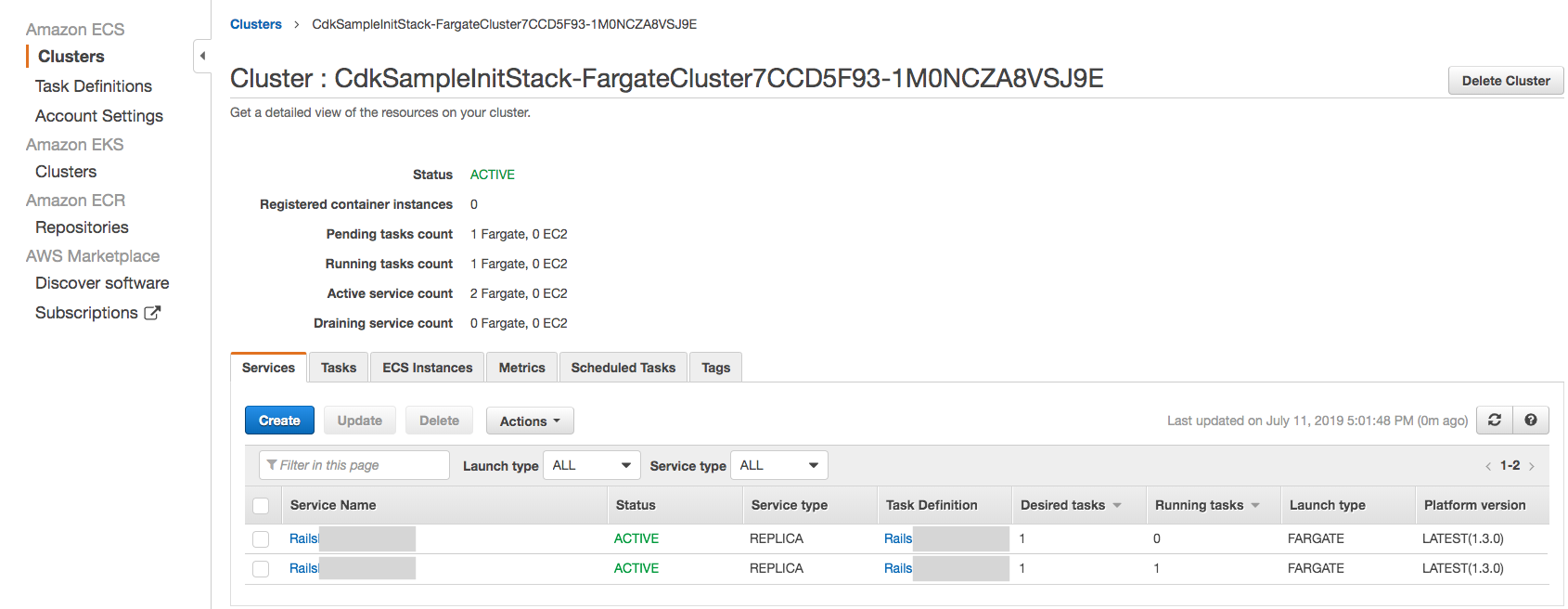Open the Rails service with 1 running task
Screen dimensions: 1568x609
pos(303,568)
